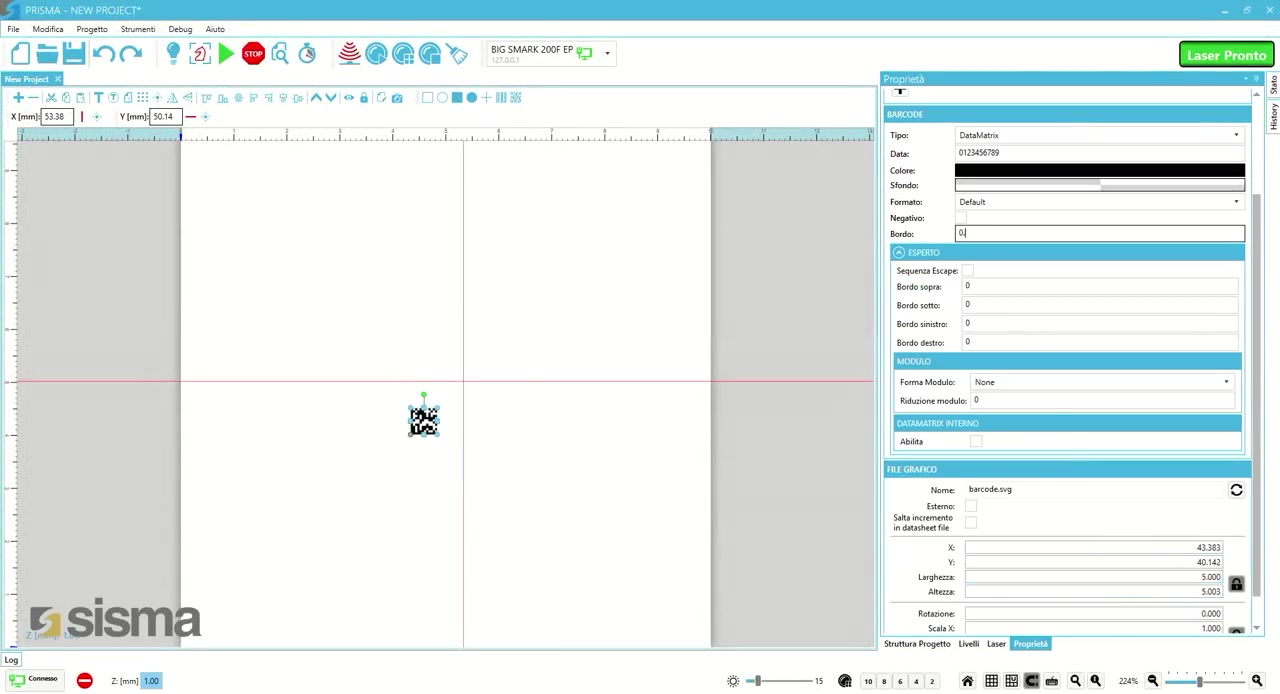Tick the Sequenza Escape checkbox
The height and width of the screenshot is (694, 1280).
[x=967, y=271]
